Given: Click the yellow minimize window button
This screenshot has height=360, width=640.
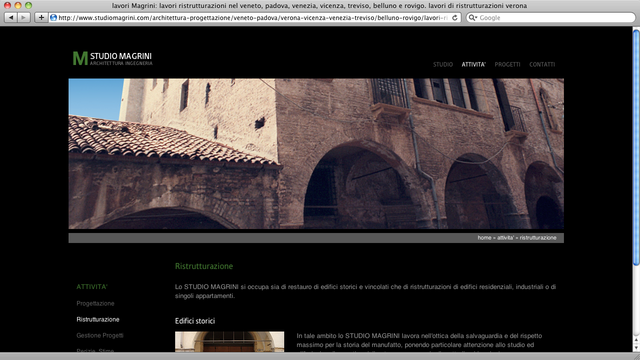Looking at the screenshot, I should click(x=18, y=5).
